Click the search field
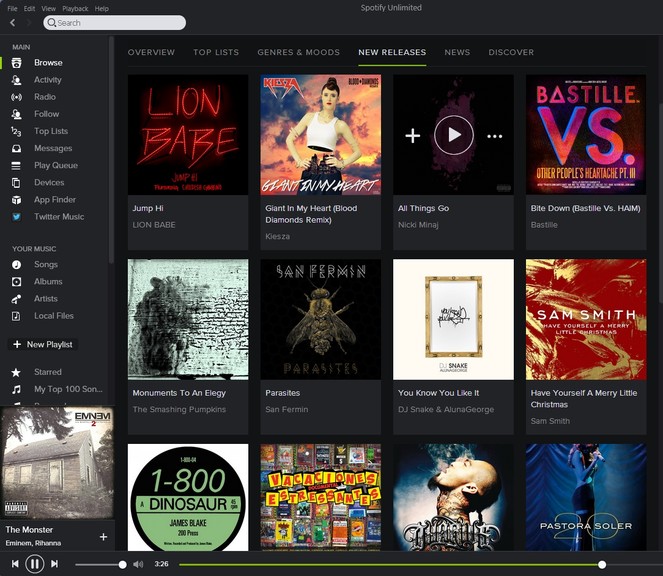 (x=115, y=23)
